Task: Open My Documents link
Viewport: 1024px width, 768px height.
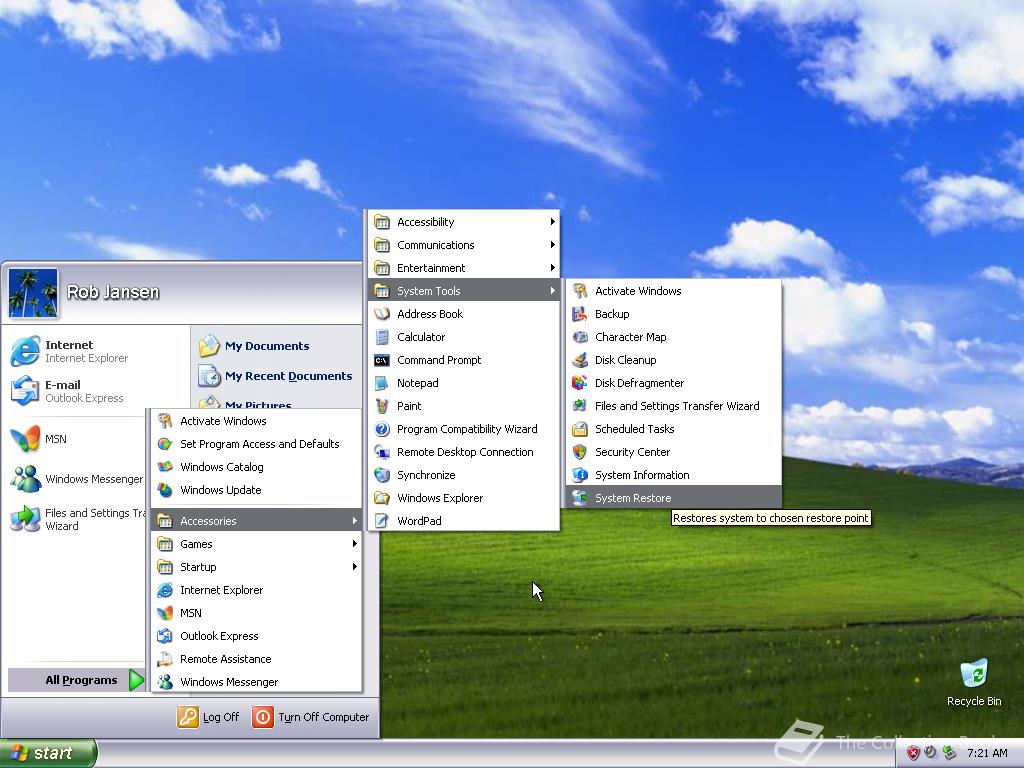Action: pyautogui.click(x=266, y=345)
